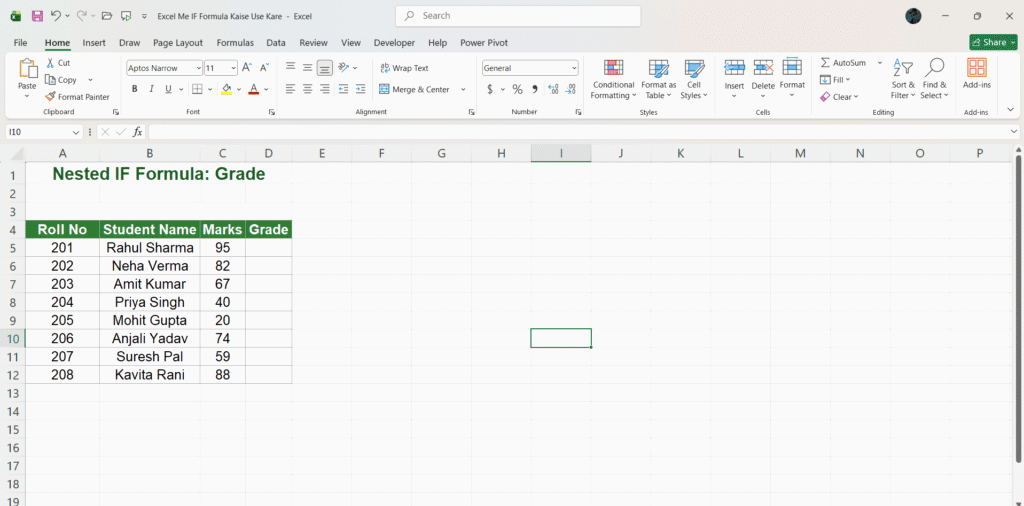Open the font size dropdown
The image size is (1024, 506).
pos(234,68)
